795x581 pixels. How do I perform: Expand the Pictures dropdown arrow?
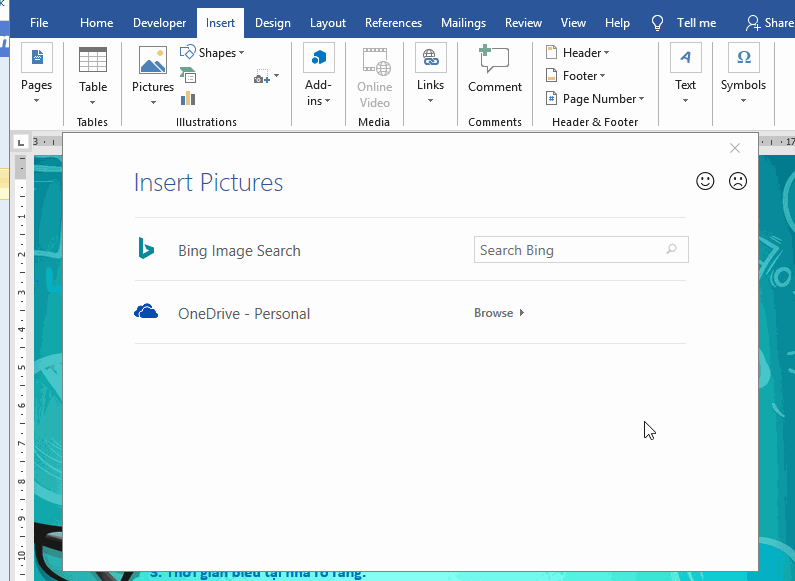point(153,103)
